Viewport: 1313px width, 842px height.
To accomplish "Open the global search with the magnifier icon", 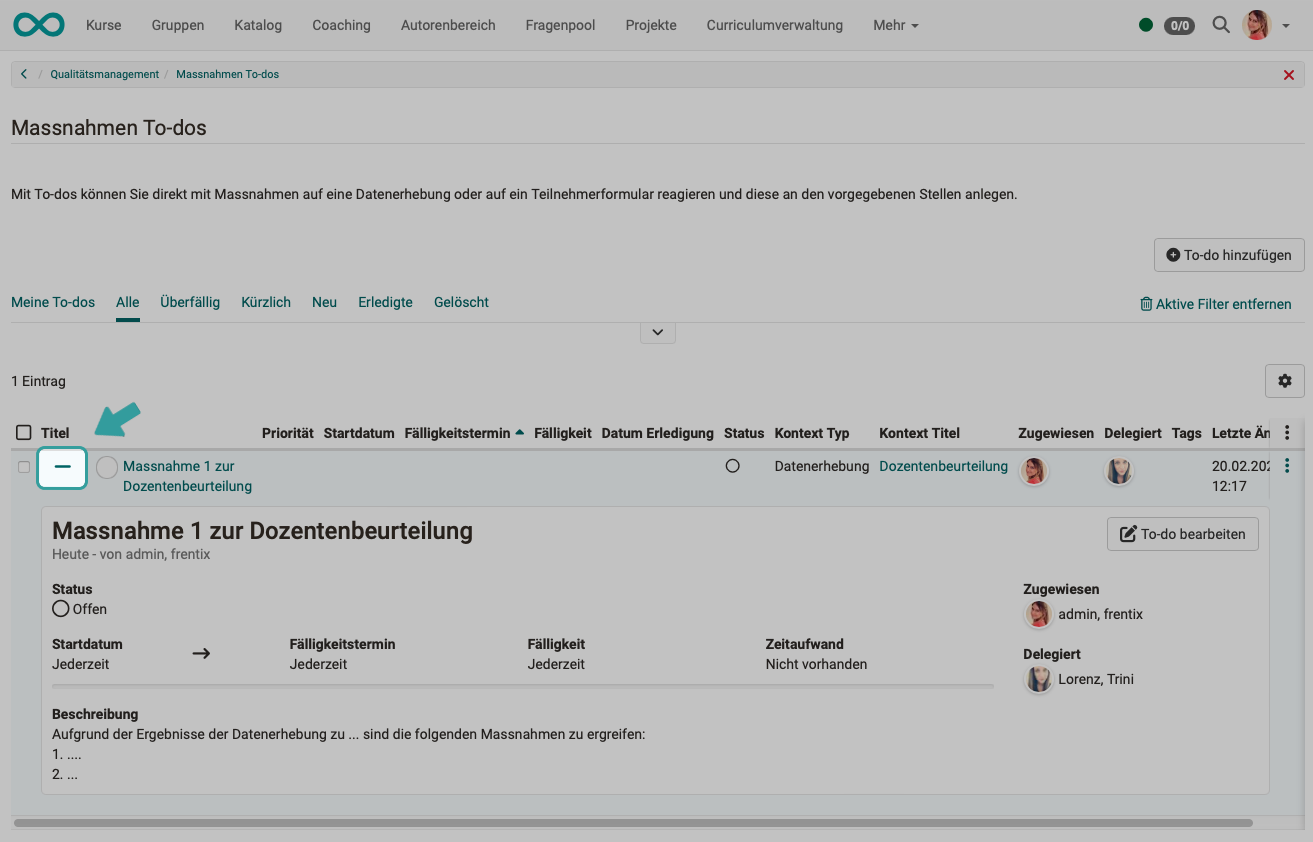I will click(1220, 25).
